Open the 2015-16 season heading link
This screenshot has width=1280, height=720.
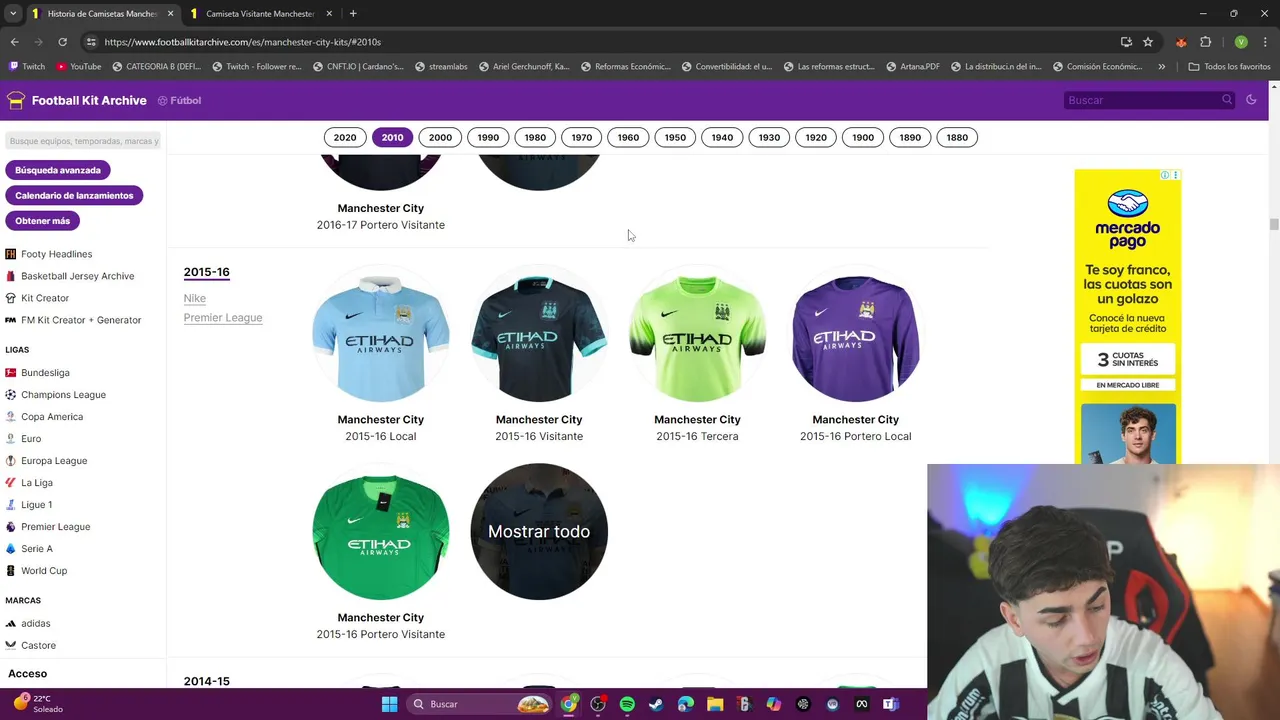(x=206, y=272)
